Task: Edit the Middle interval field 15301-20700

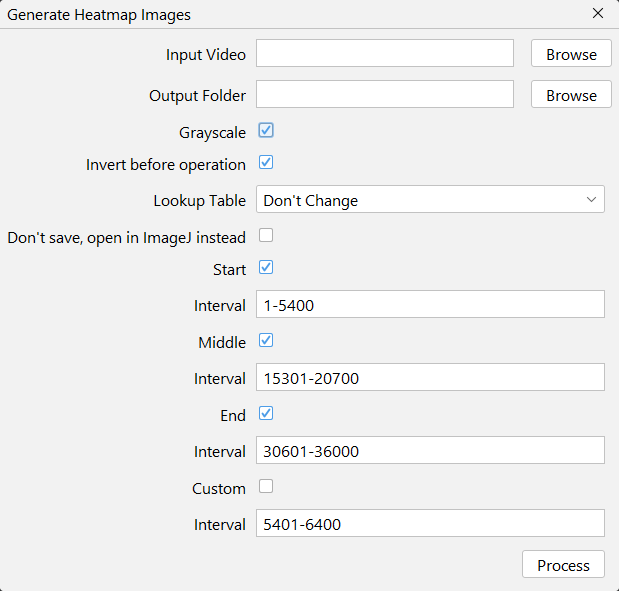Action: (430, 377)
